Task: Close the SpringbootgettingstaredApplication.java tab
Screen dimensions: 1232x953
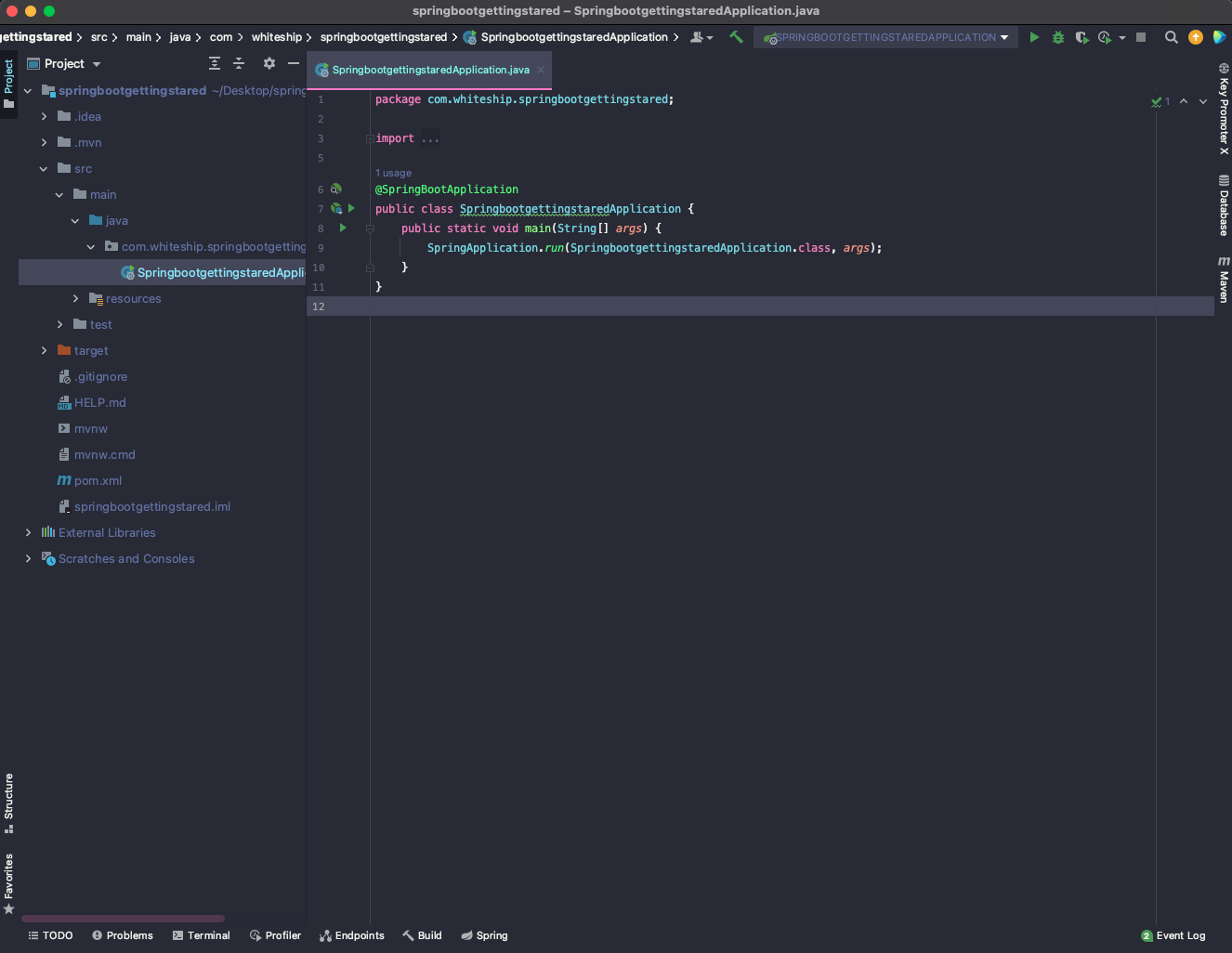Action: [x=541, y=70]
